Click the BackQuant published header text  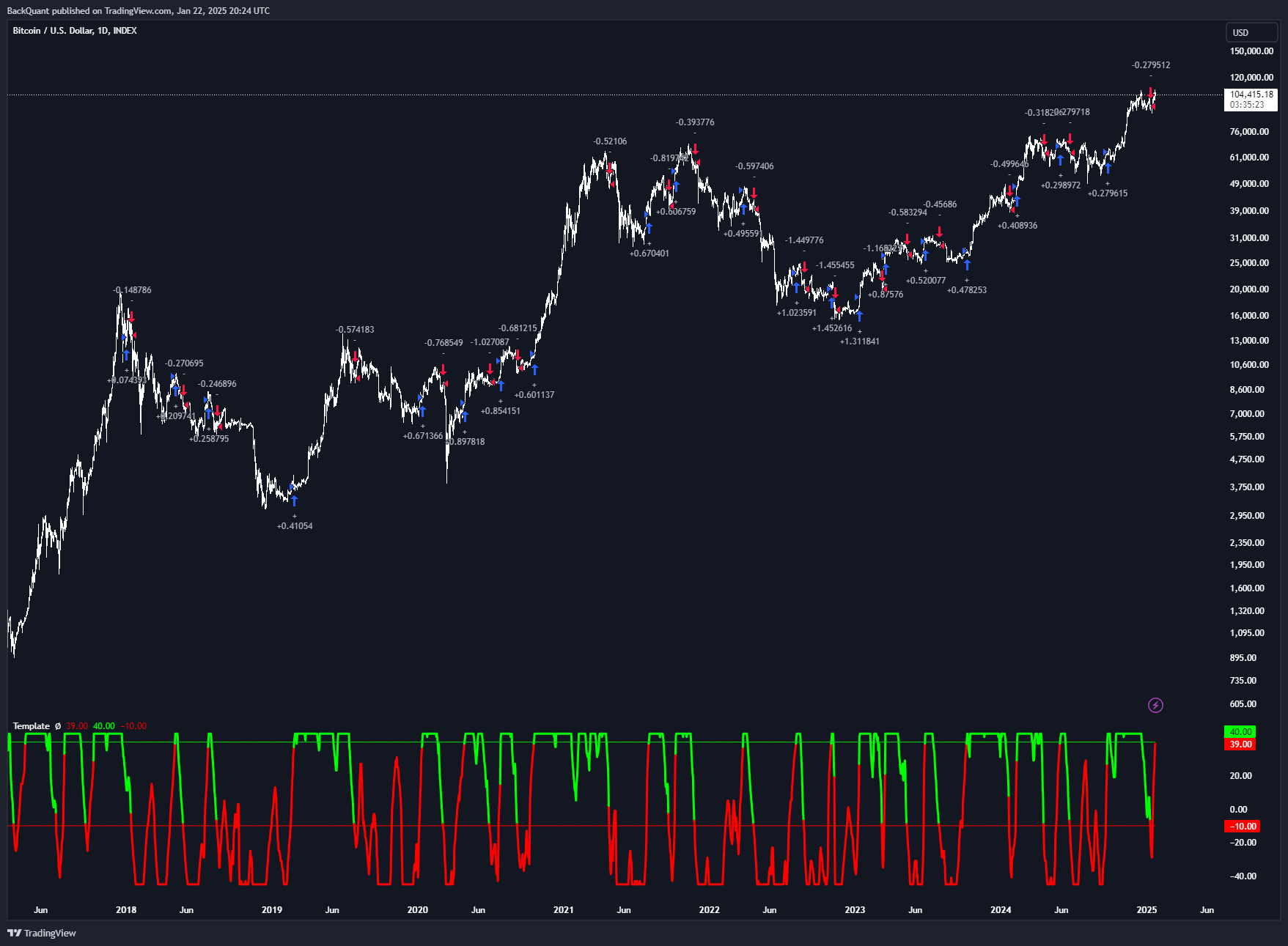point(139,11)
